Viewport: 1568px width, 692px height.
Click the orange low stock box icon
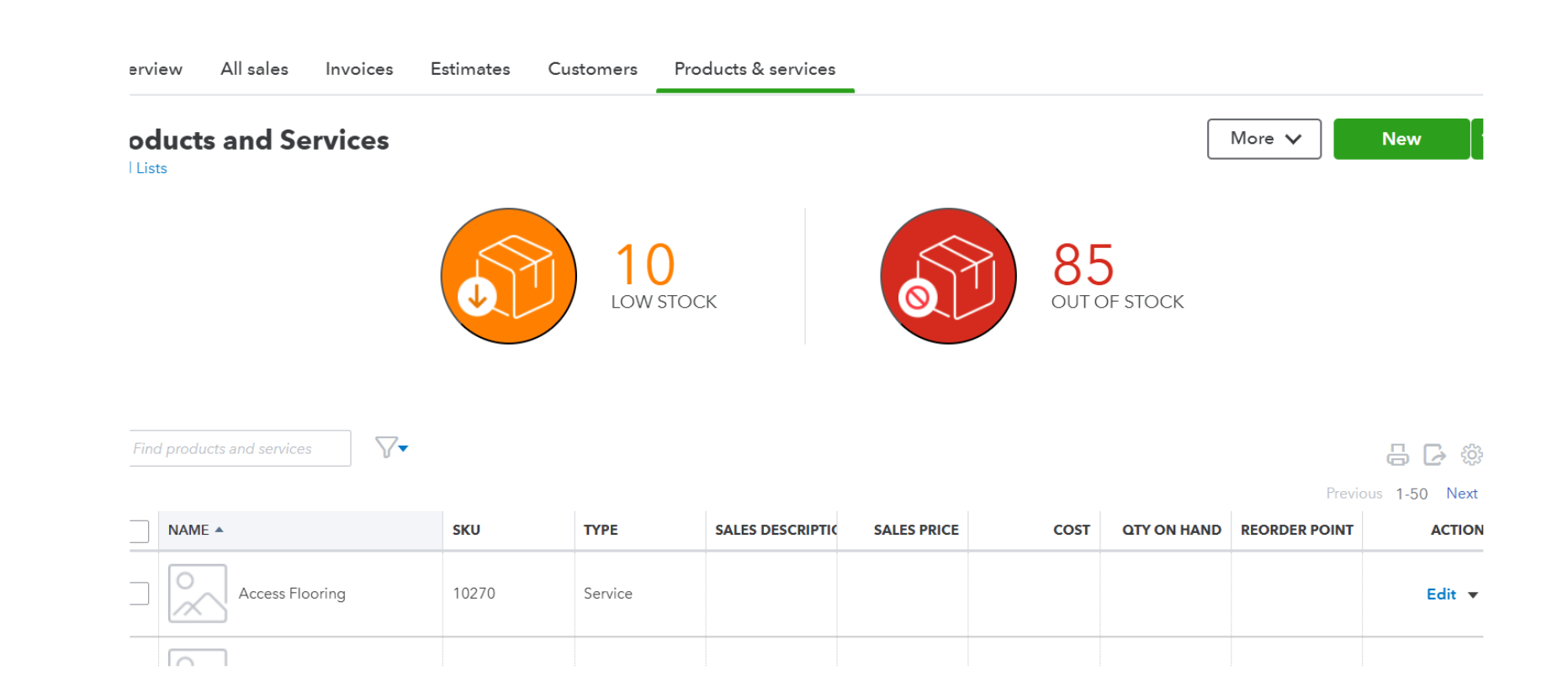tap(509, 276)
